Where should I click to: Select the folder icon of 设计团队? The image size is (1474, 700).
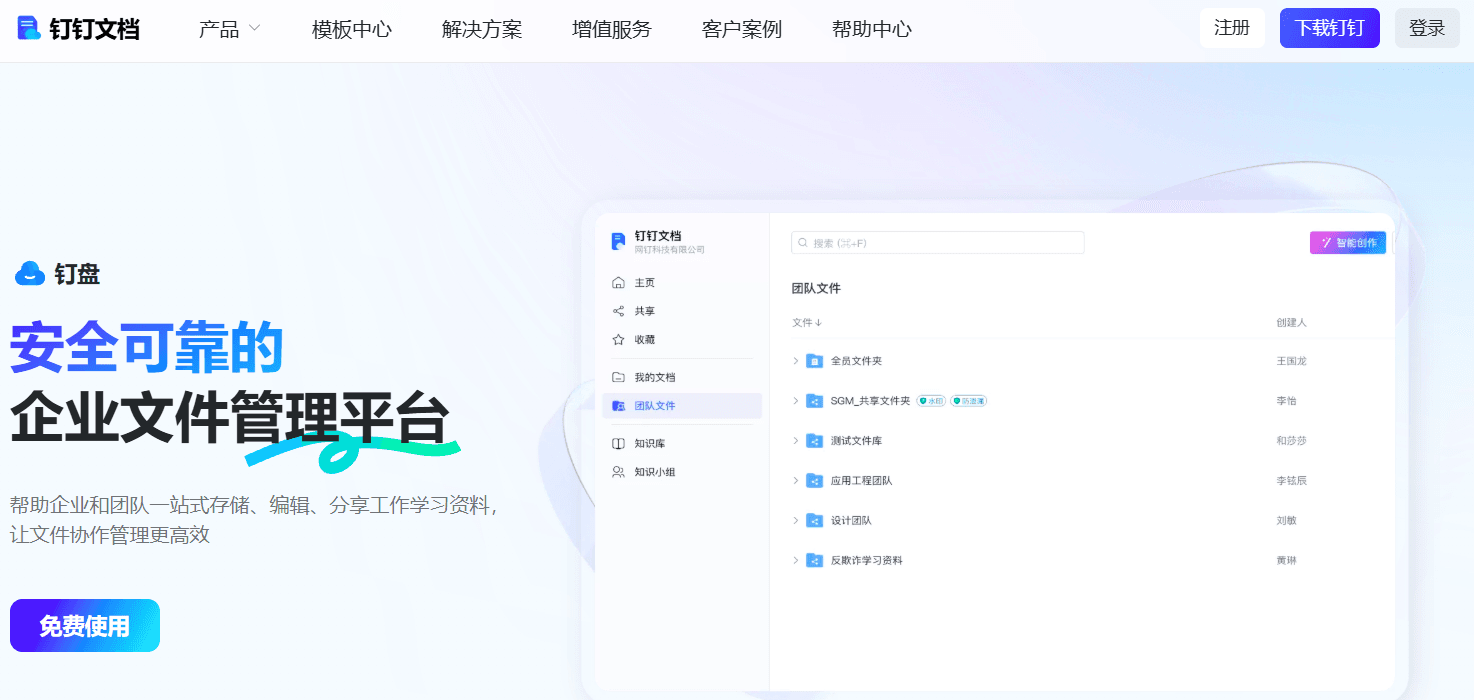pyautogui.click(x=814, y=521)
